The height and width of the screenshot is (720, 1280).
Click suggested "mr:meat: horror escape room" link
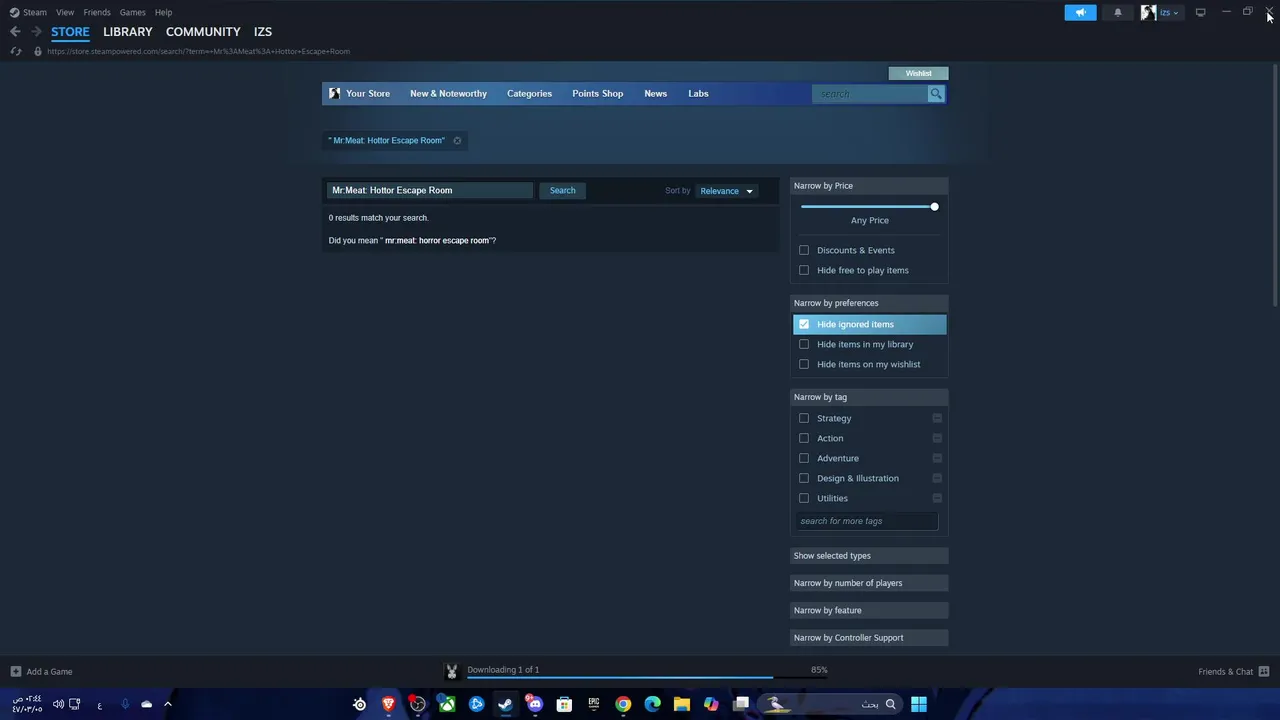[x=437, y=241]
